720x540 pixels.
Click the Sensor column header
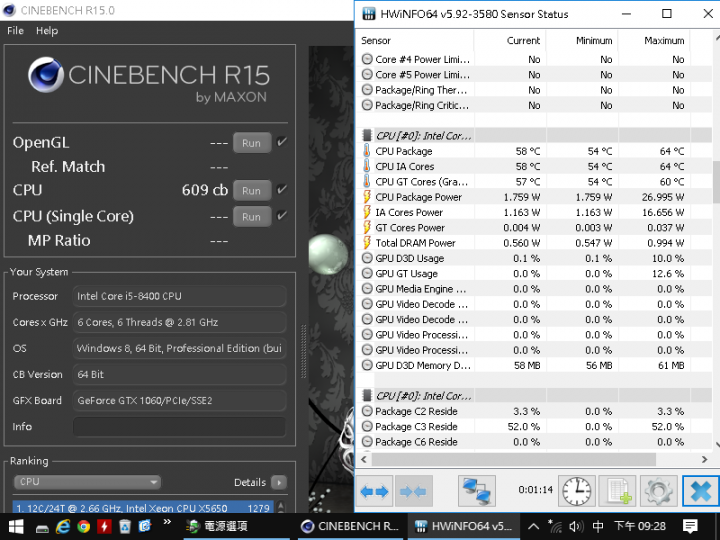point(416,40)
